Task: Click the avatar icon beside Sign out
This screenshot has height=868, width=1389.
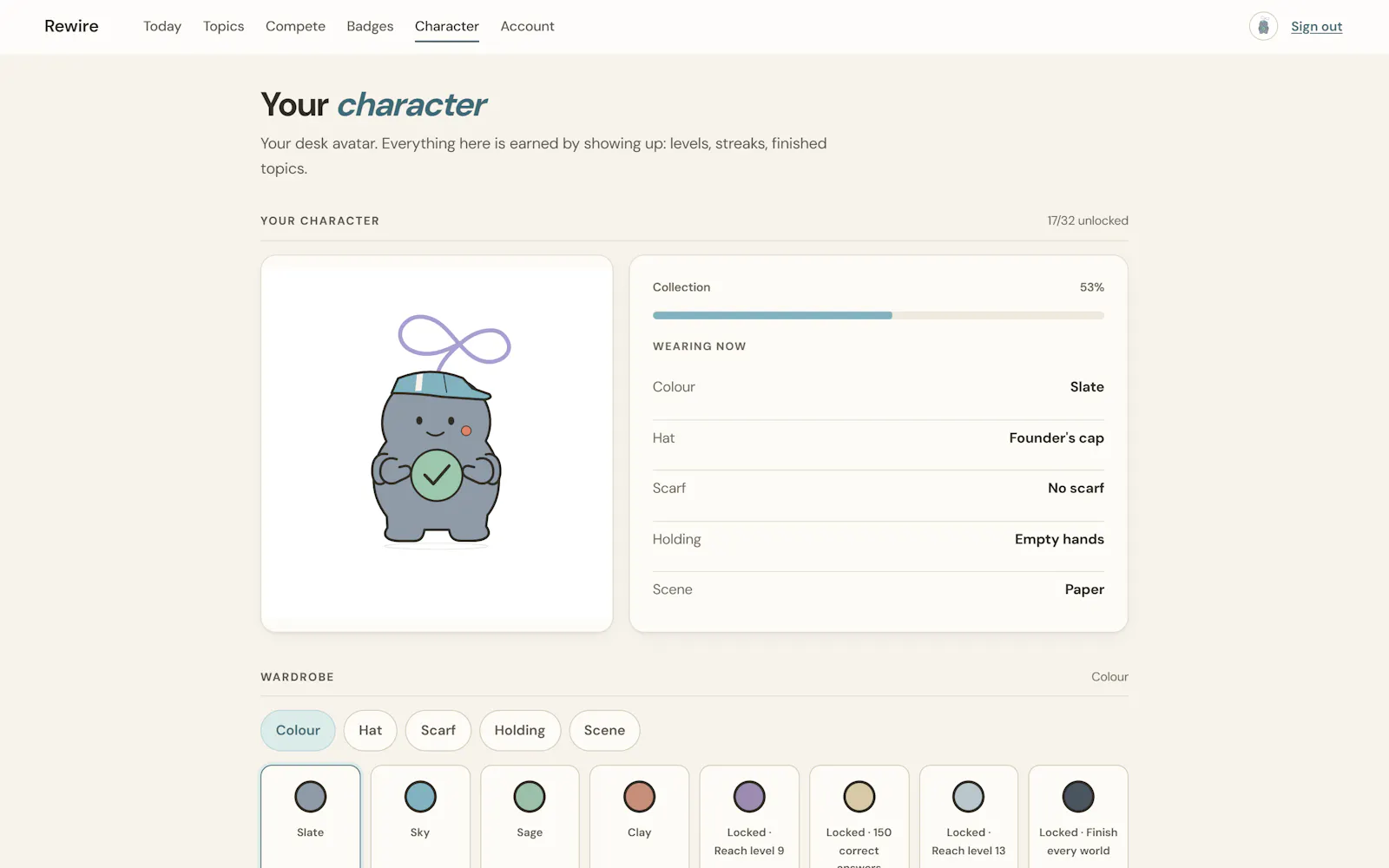Action: click(1263, 27)
